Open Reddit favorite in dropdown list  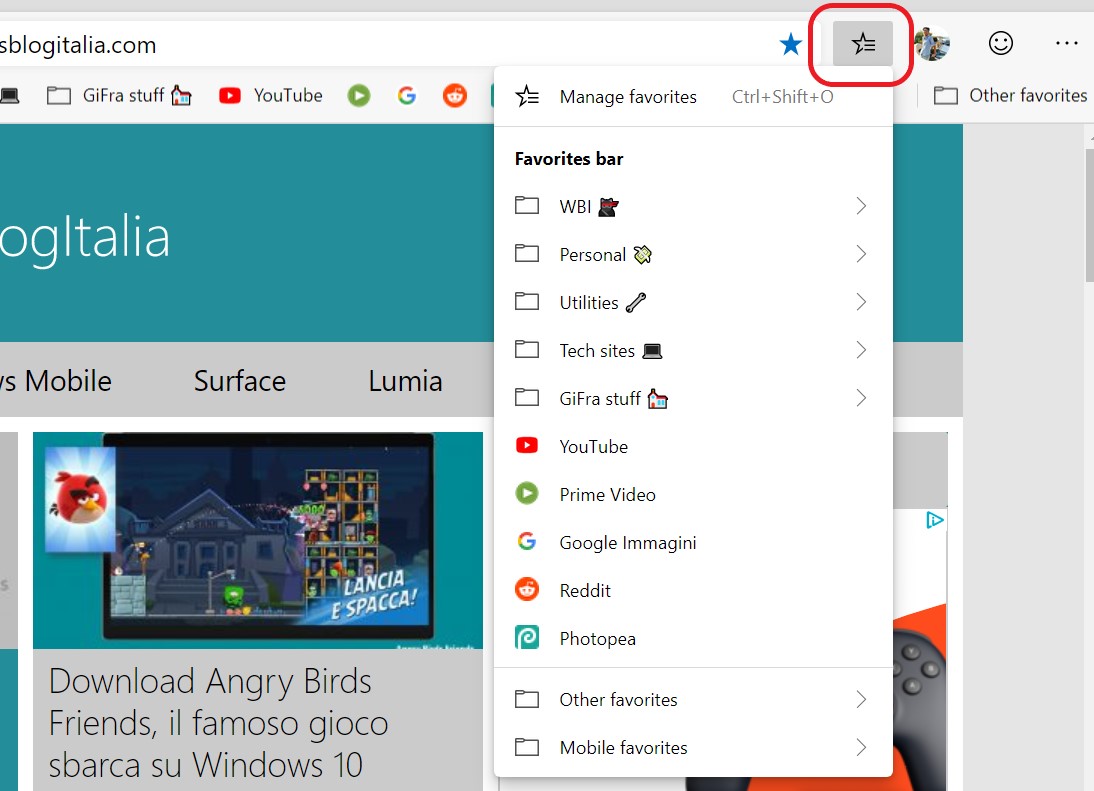[x=694, y=591]
